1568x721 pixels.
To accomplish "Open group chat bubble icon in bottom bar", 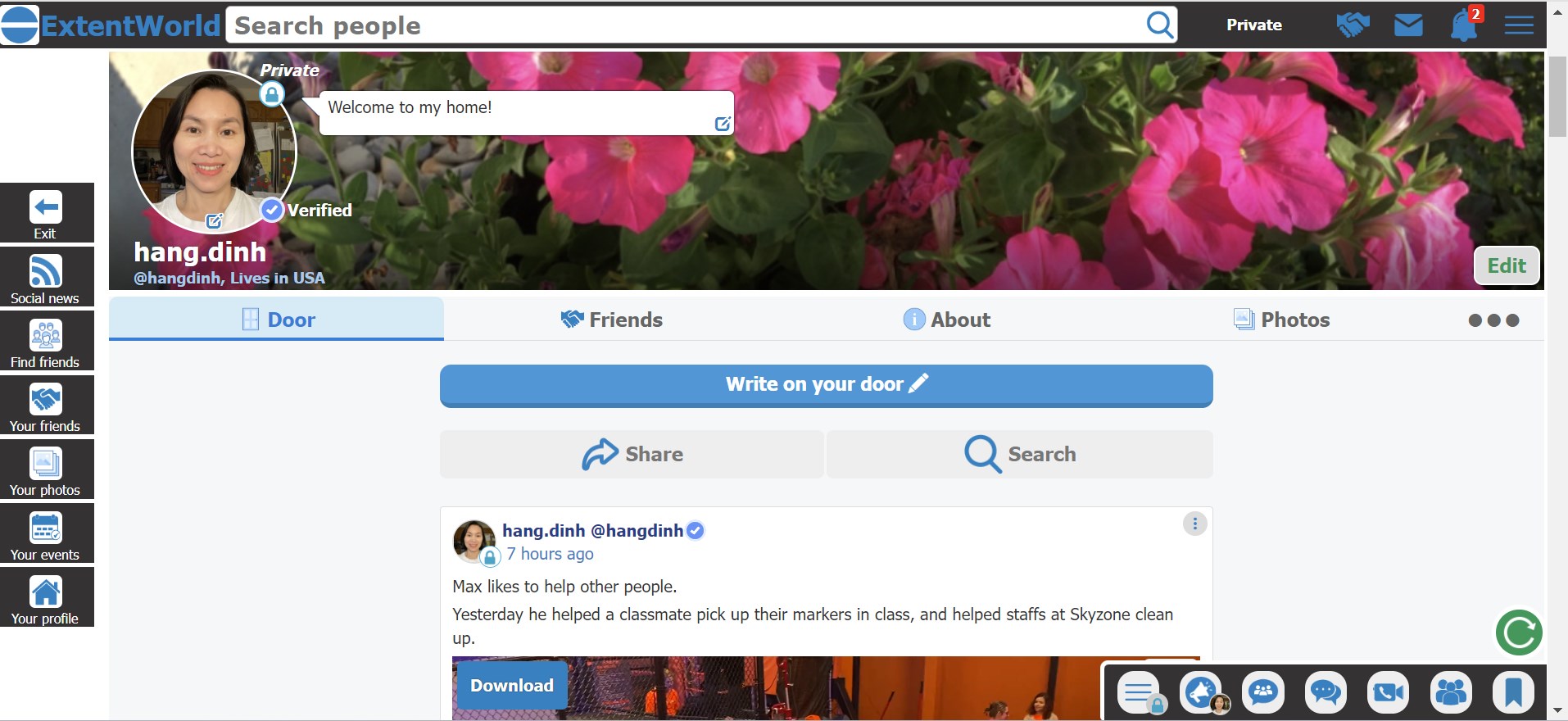I will pos(1262,693).
